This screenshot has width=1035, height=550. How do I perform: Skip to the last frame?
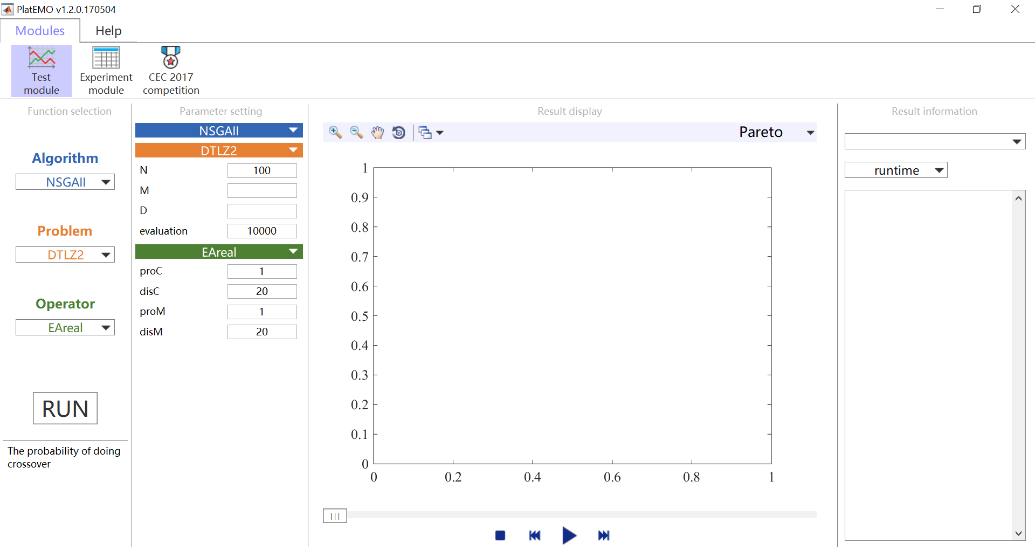(604, 536)
